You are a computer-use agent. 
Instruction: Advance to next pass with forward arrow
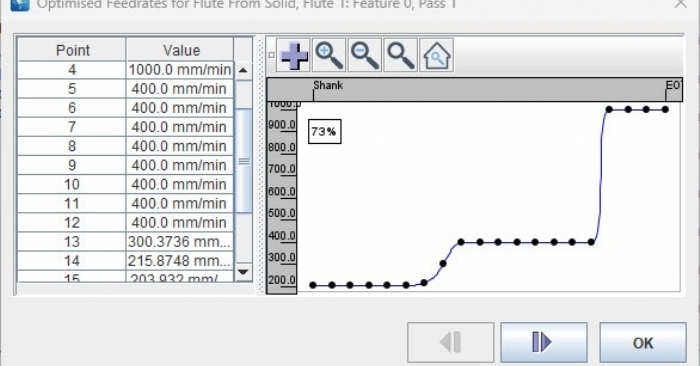point(543,342)
